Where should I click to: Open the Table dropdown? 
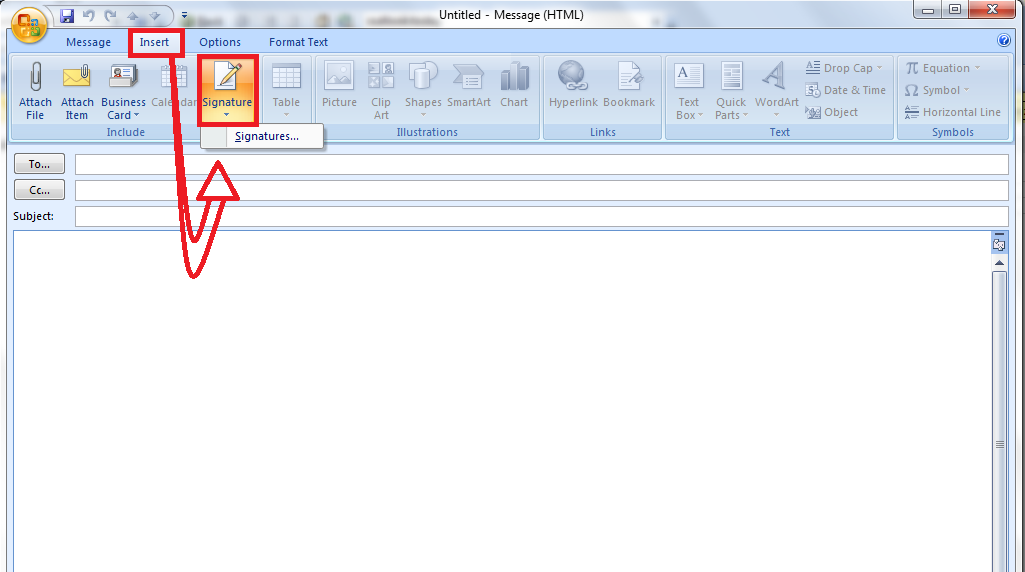tap(286, 90)
